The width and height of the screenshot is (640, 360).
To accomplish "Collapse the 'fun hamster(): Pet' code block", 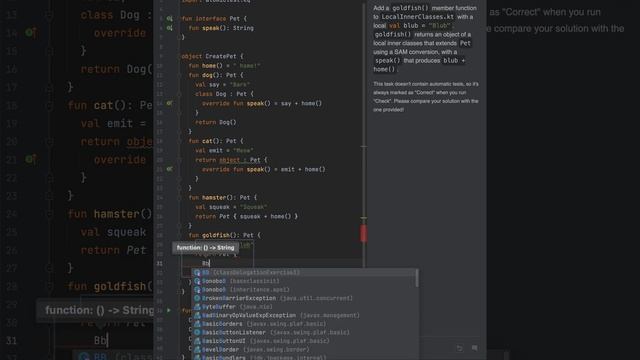I will click(179, 198).
